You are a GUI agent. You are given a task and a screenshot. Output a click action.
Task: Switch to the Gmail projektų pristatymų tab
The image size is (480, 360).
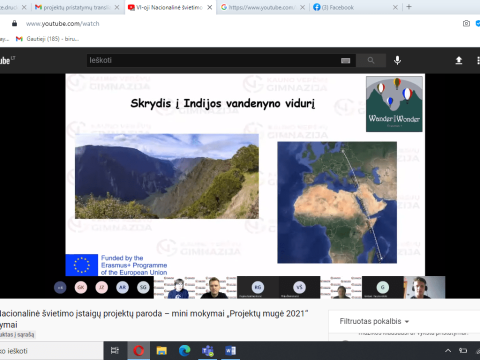click(73, 7)
